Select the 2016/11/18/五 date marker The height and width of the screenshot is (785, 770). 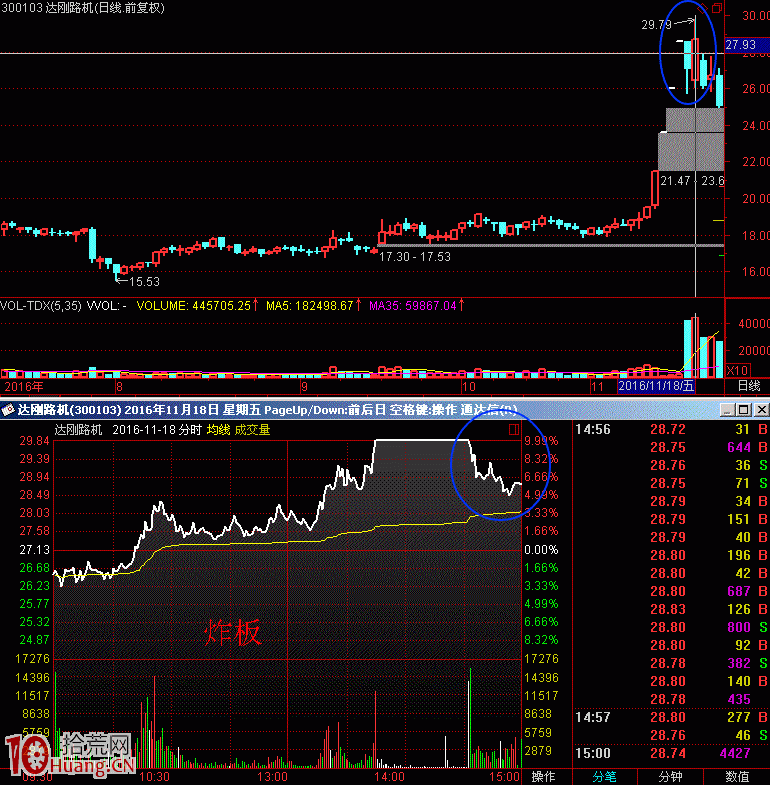tap(656, 386)
